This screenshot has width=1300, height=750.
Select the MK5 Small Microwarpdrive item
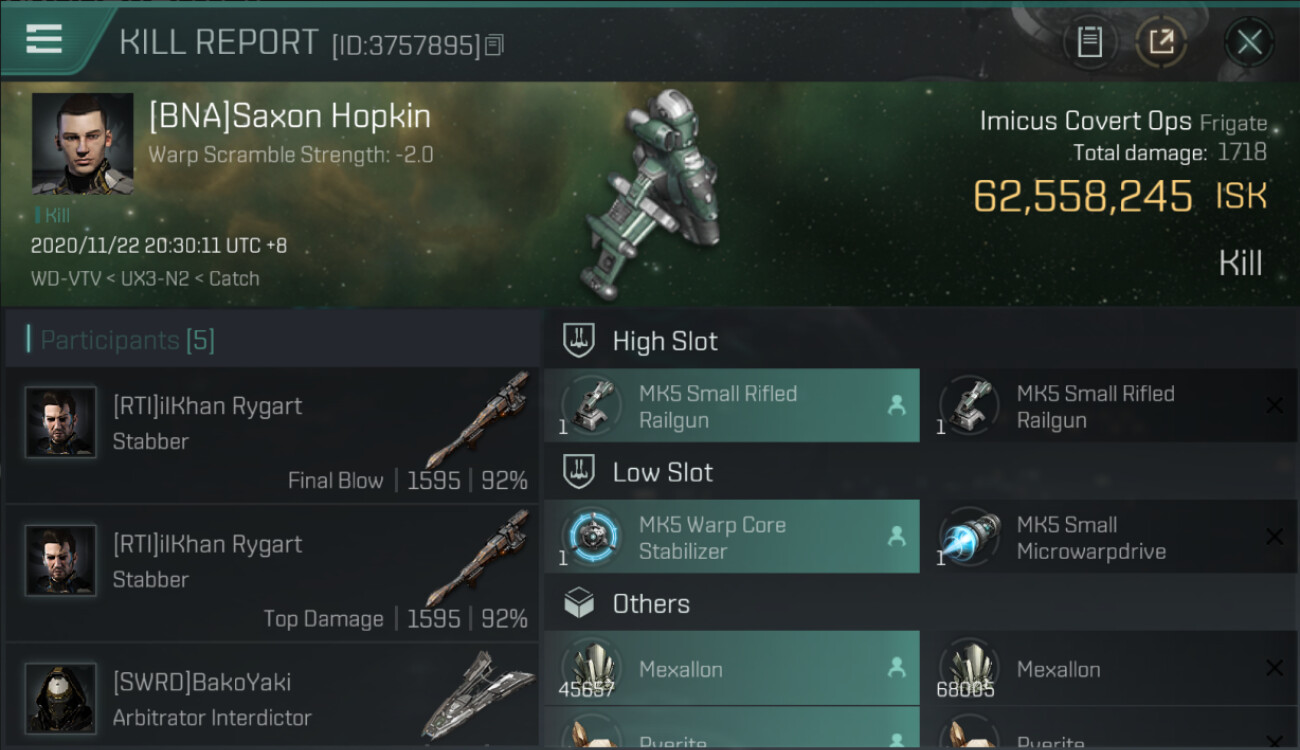[x=1110, y=537]
